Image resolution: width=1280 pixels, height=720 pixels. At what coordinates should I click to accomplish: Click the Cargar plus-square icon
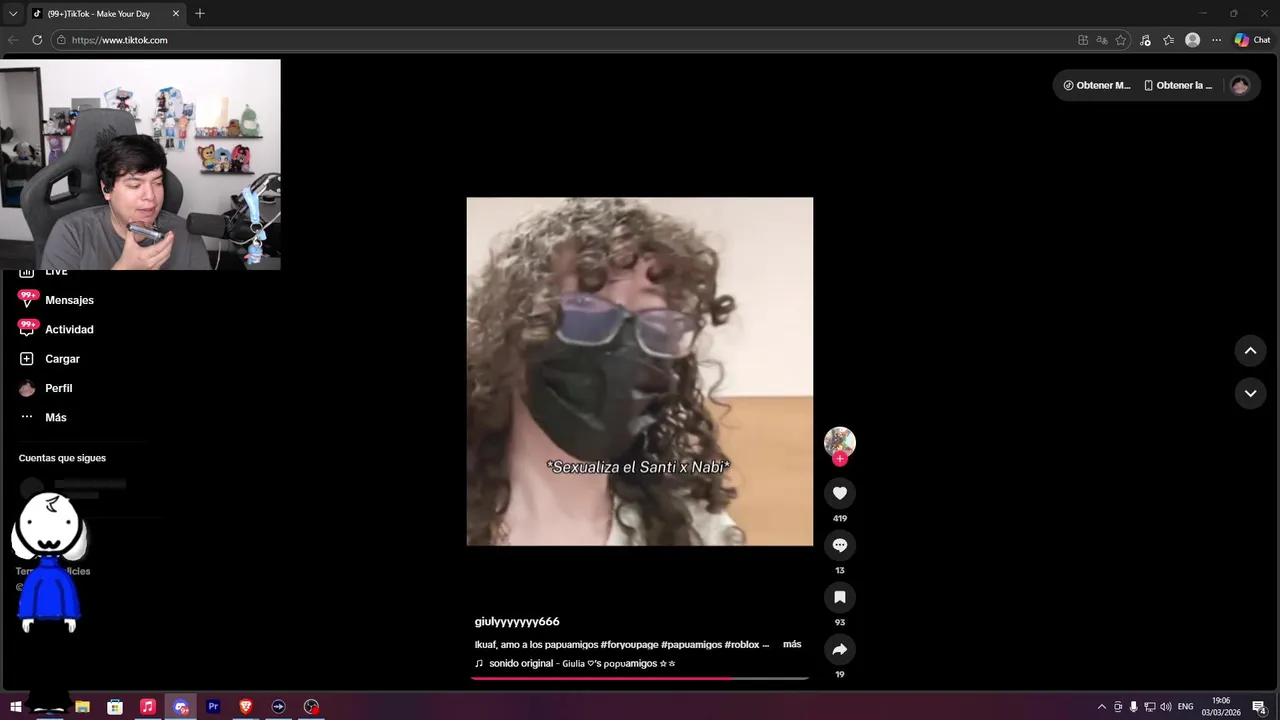(27, 359)
